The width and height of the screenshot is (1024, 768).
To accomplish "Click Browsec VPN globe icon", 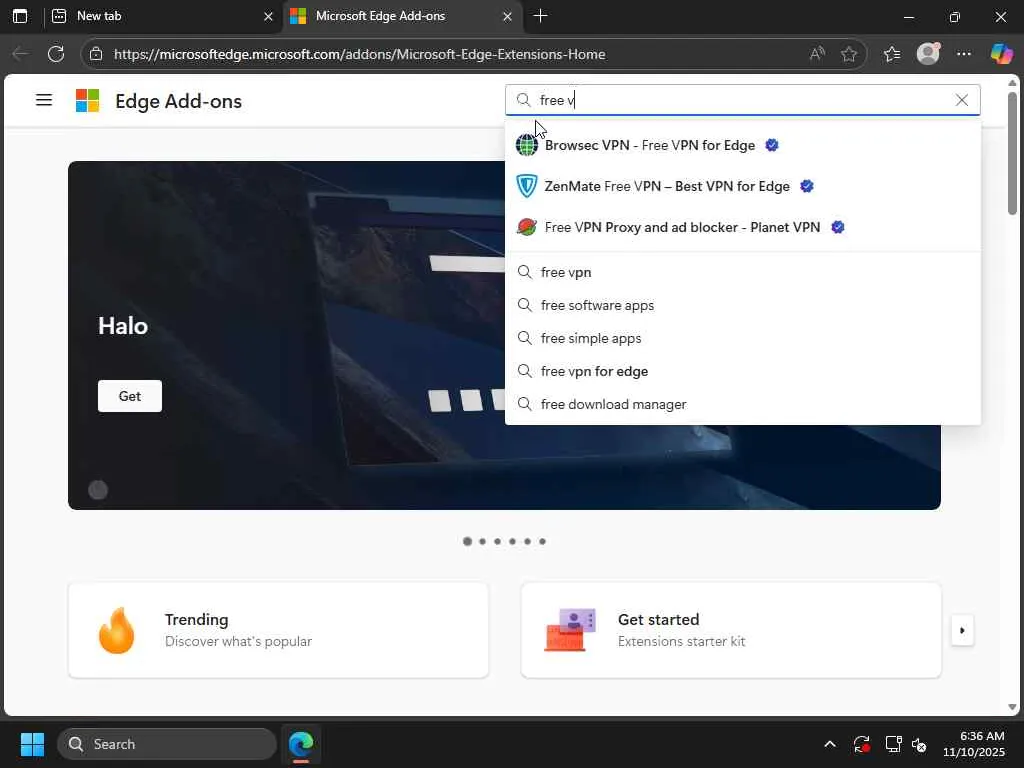I will point(526,145).
